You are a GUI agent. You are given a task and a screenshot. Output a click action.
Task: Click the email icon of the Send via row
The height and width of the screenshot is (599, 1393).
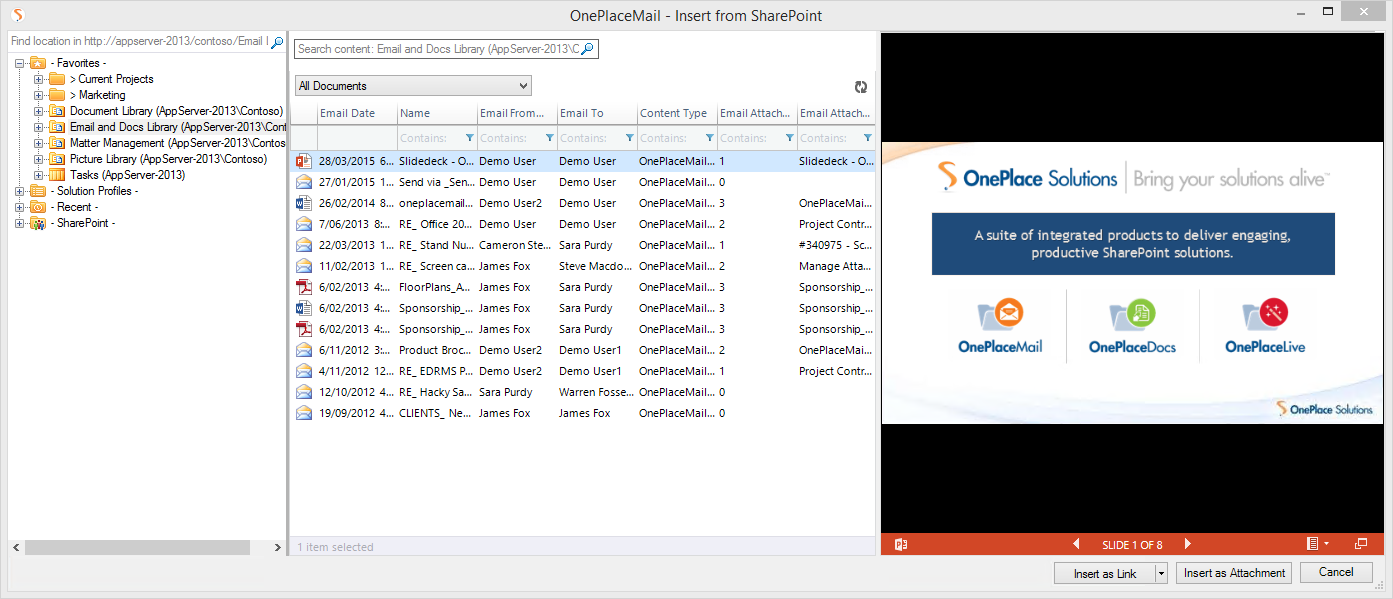coord(304,182)
